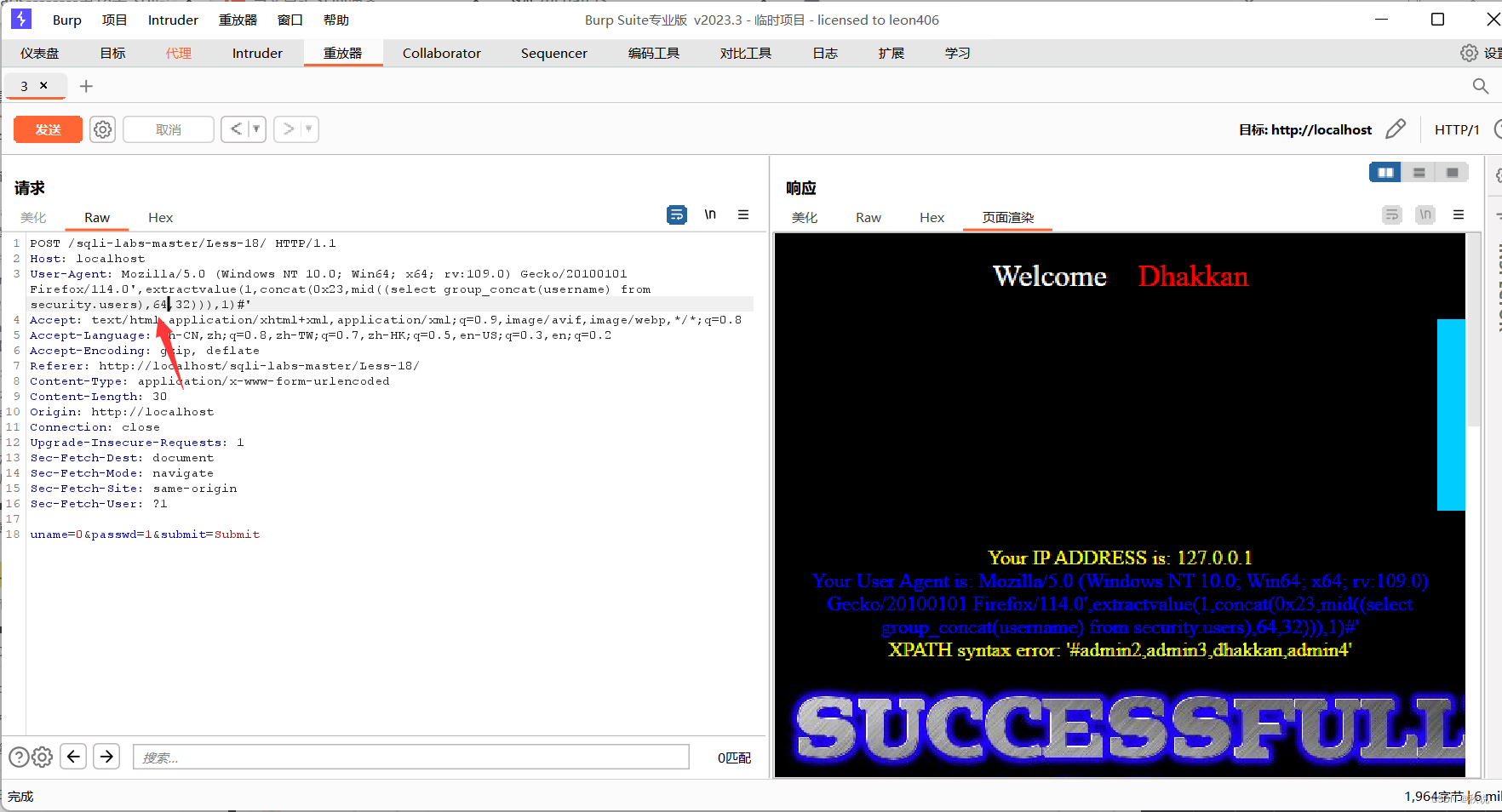This screenshot has height=812, width=1502.
Task: Switch to the 代理 tab
Action: coord(179,53)
